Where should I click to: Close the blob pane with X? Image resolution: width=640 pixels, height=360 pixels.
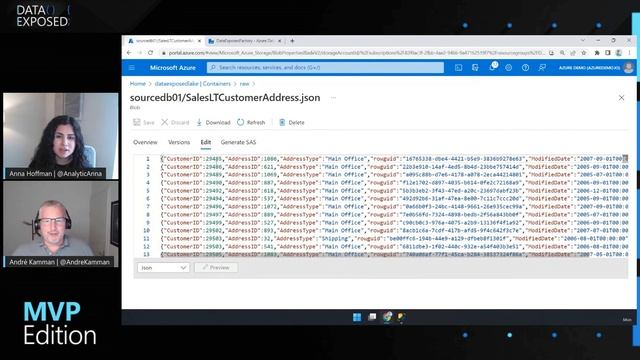(x=621, y=98)
